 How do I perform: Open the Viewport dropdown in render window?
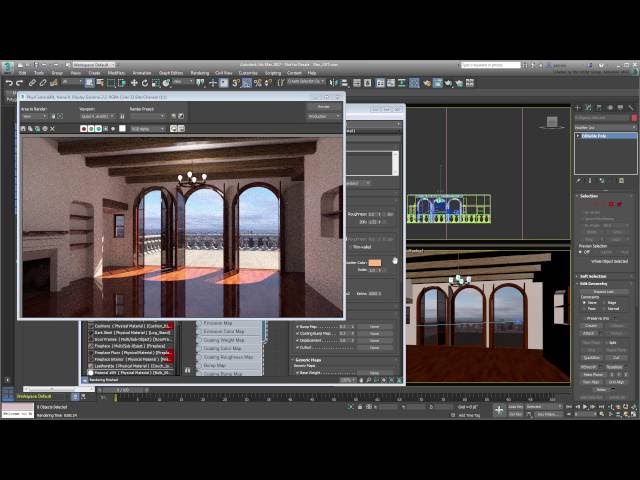[98, 116]
